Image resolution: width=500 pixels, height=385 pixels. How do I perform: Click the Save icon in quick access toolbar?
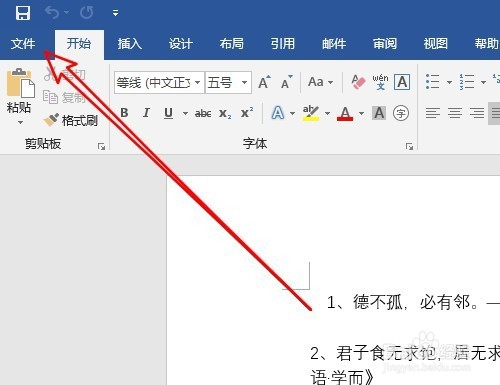(x=23, y=13)
